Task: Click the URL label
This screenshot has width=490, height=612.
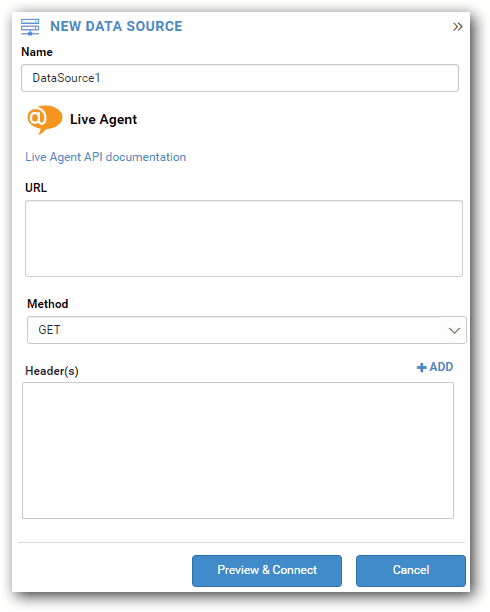Action: 36,188
